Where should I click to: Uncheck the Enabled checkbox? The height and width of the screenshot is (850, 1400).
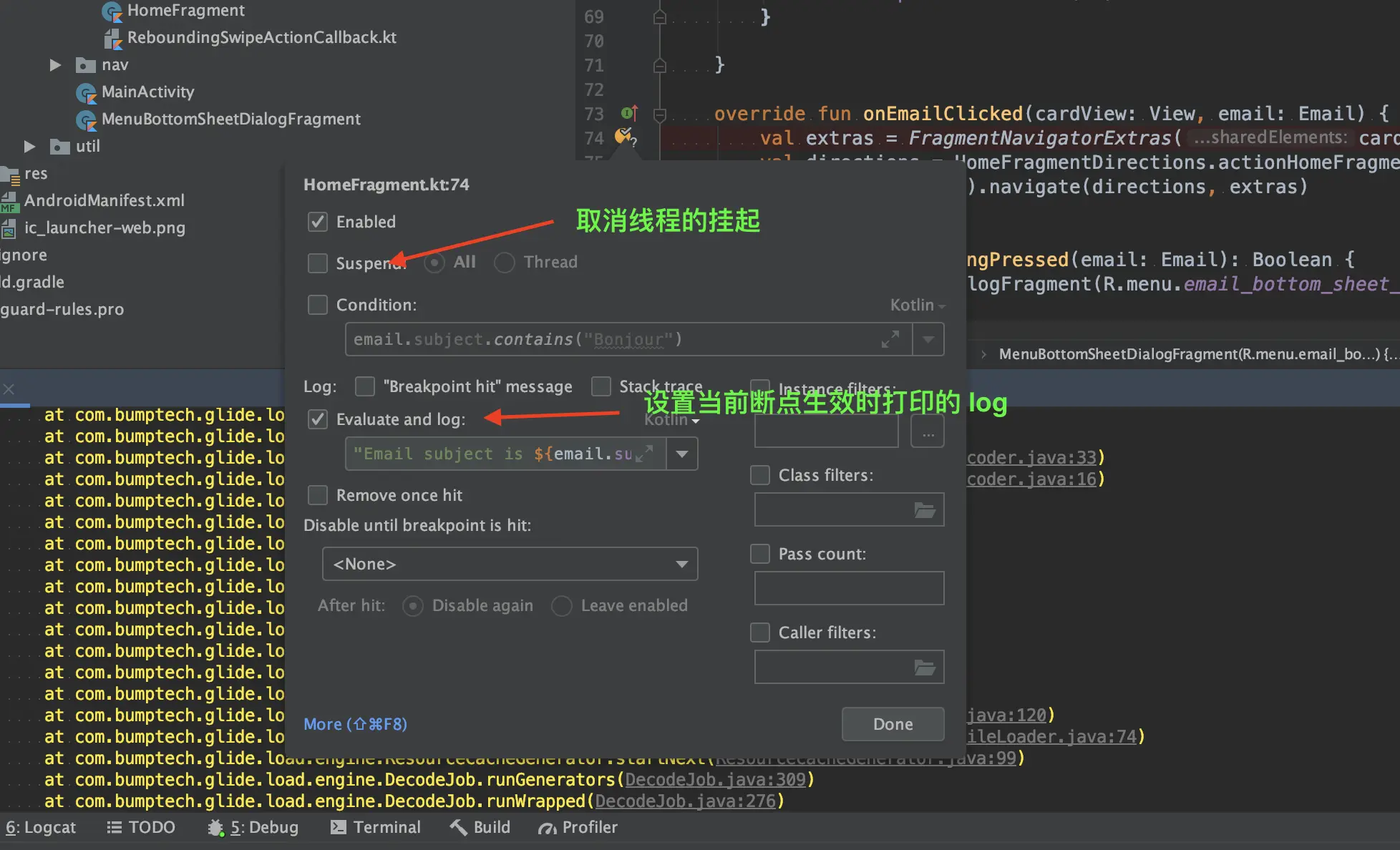coord(318,222)
